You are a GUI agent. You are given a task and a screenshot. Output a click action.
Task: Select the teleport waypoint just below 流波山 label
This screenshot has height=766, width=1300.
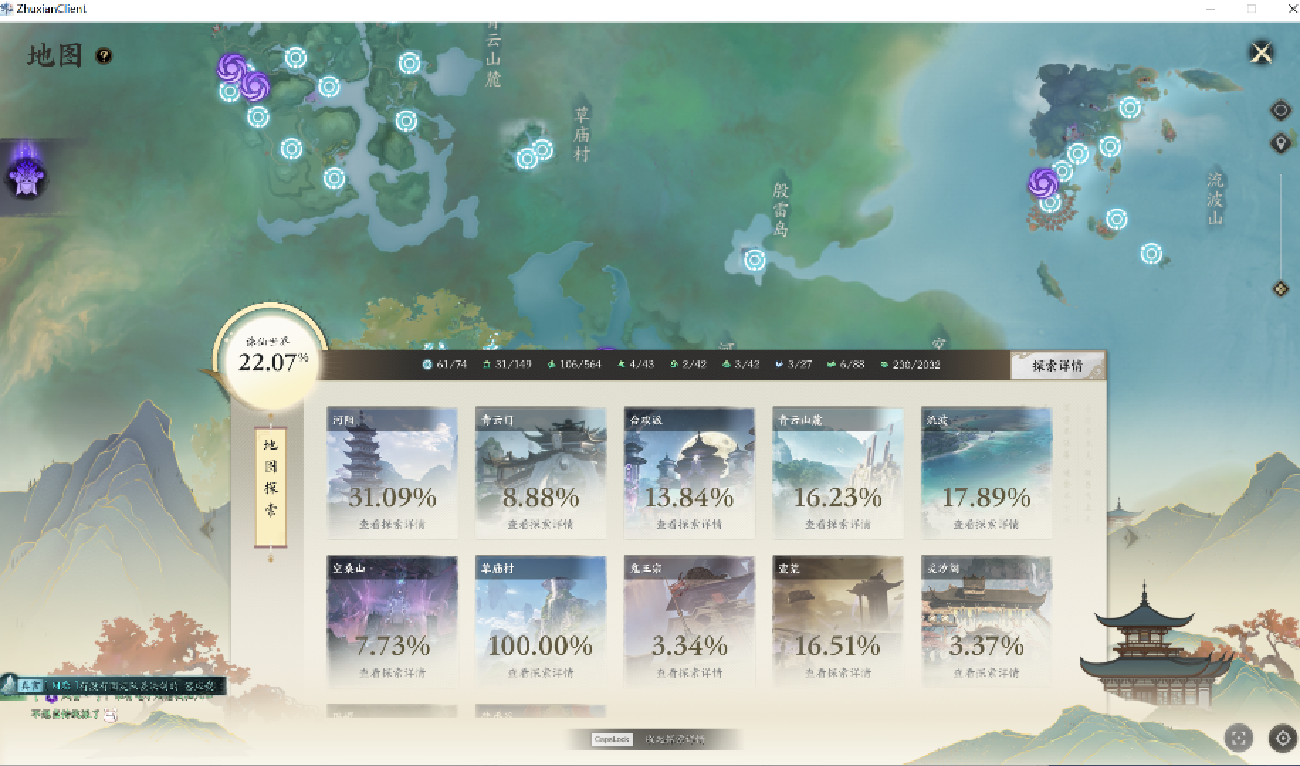tap(1152, 253)
